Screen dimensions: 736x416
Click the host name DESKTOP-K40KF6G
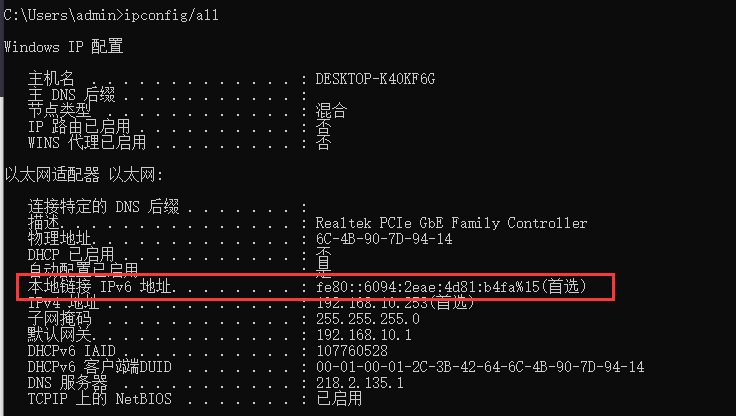[375, 79]
